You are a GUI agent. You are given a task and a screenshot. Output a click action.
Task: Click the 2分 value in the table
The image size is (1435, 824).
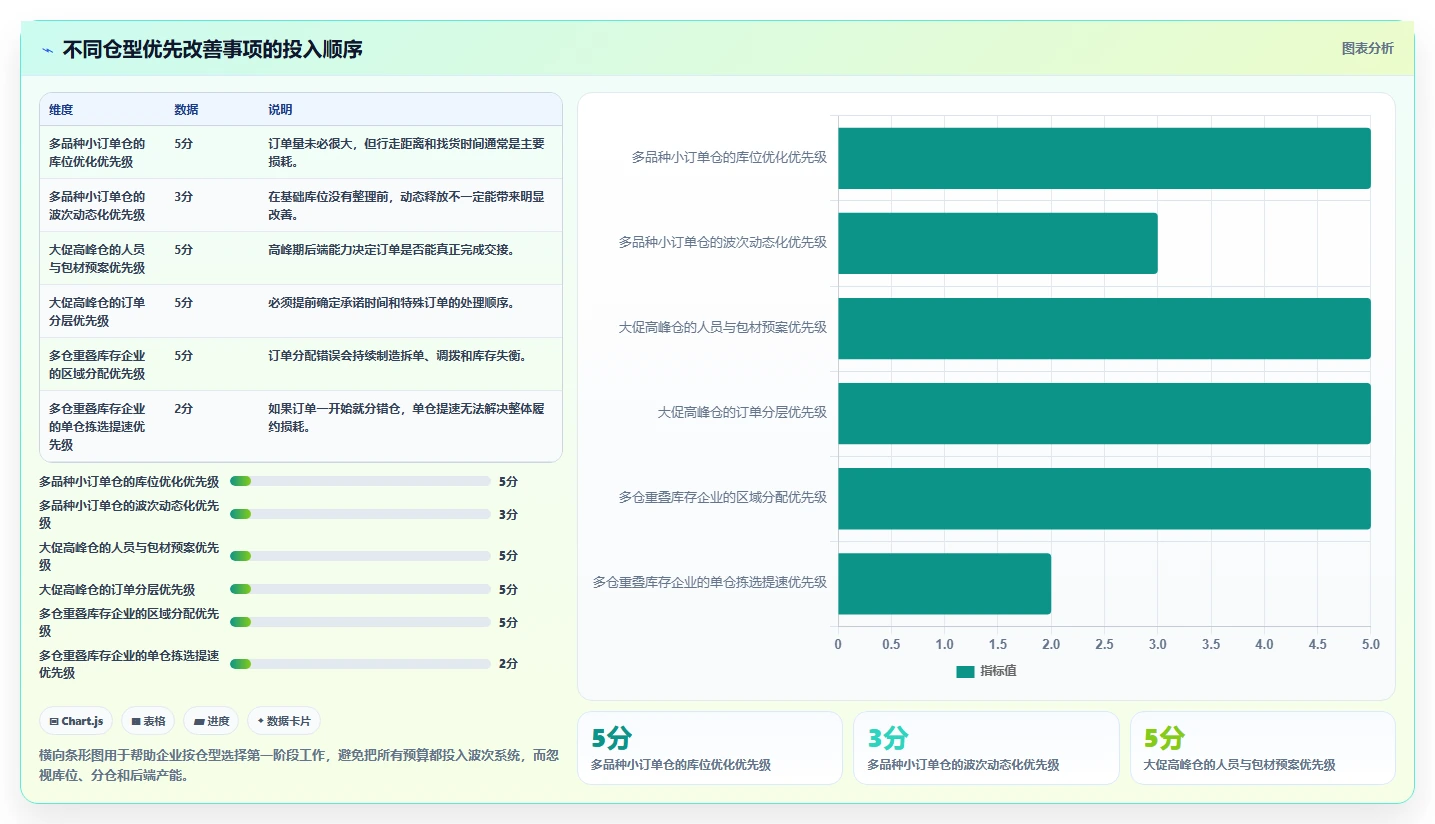coord(183,408)
